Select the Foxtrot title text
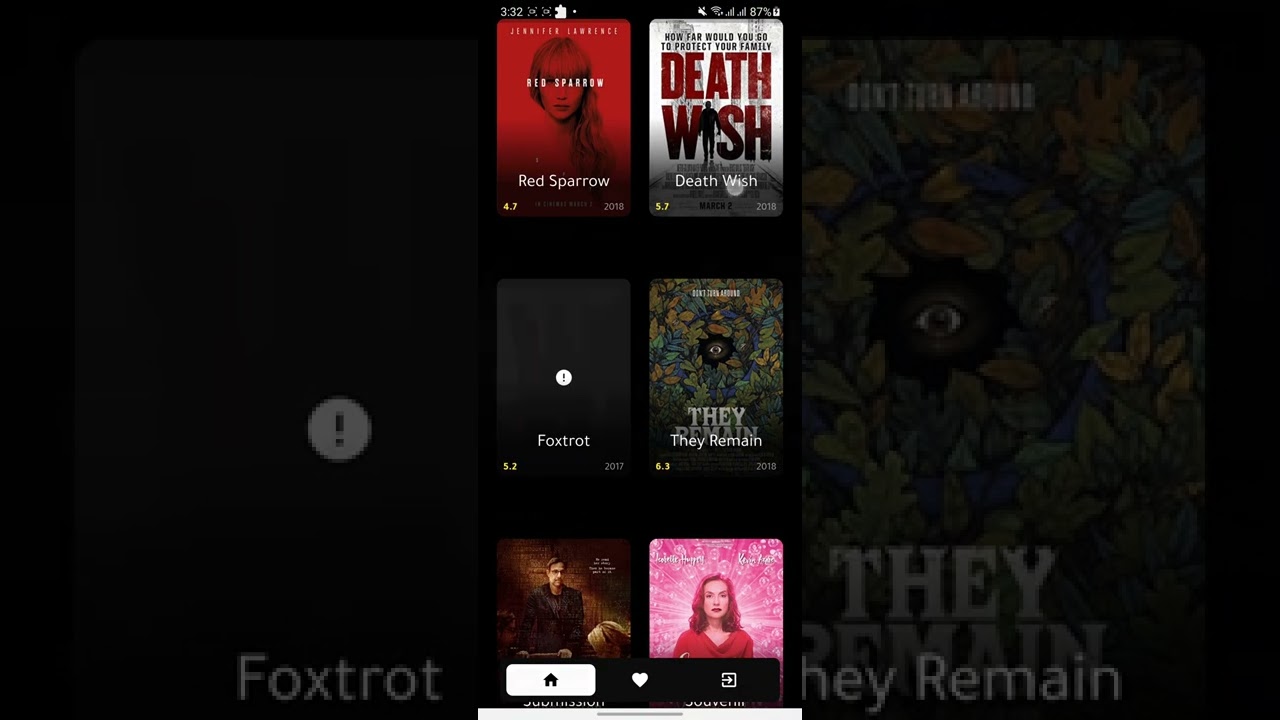The image size is (1280, 720). click(564, 441)
